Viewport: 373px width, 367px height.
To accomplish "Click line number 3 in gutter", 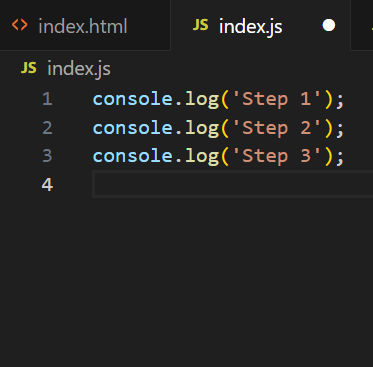I will (47, 156).
